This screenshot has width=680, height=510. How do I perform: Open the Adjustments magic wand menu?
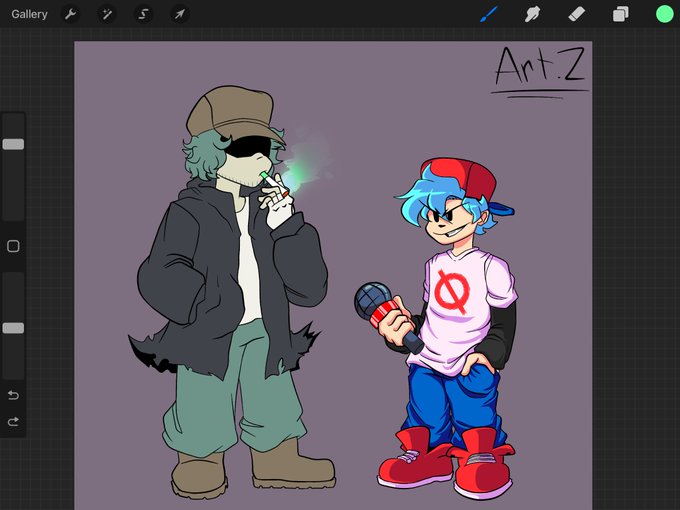107,14
